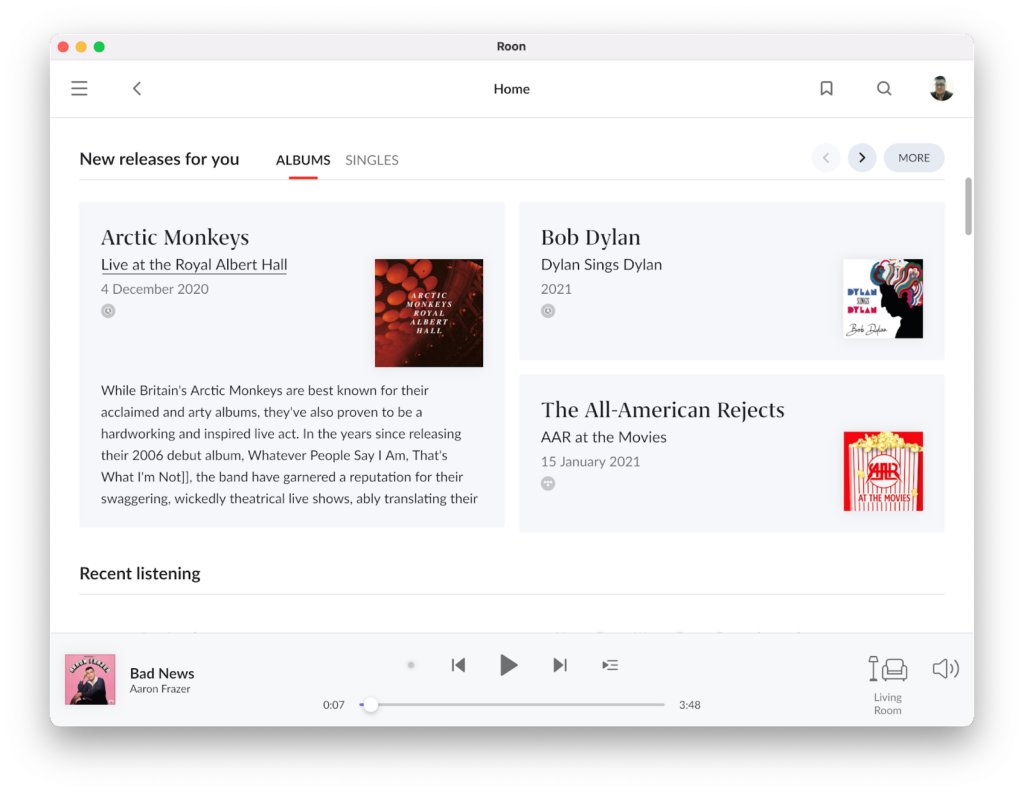Switch to the SINGLES tab
Image resolution: width=1024 pixels, height=793 pixels.
coord(372,160)
